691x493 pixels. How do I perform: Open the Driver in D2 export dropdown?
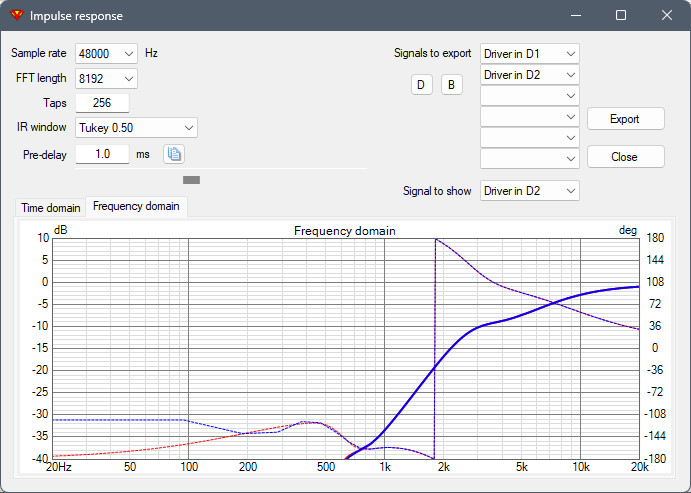[x=530, y=75]
